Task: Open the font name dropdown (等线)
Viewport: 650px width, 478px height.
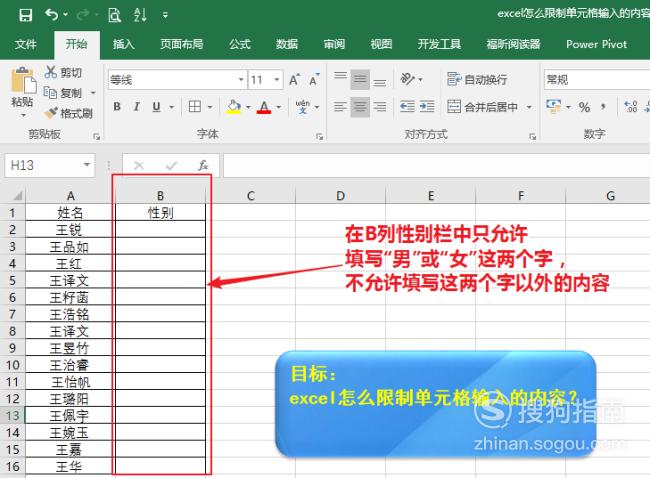Action: [x=241, y=80]
